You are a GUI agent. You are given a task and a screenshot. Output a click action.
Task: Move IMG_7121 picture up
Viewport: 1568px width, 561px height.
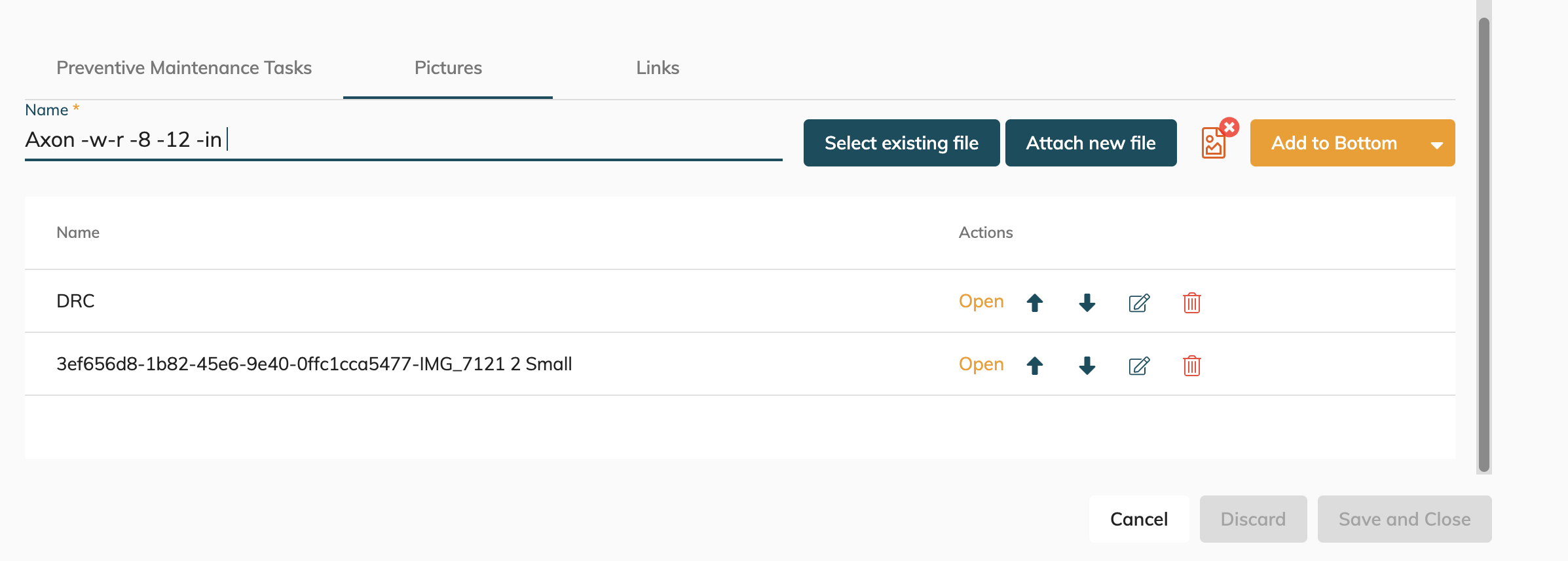click(x=1035, y=365)
